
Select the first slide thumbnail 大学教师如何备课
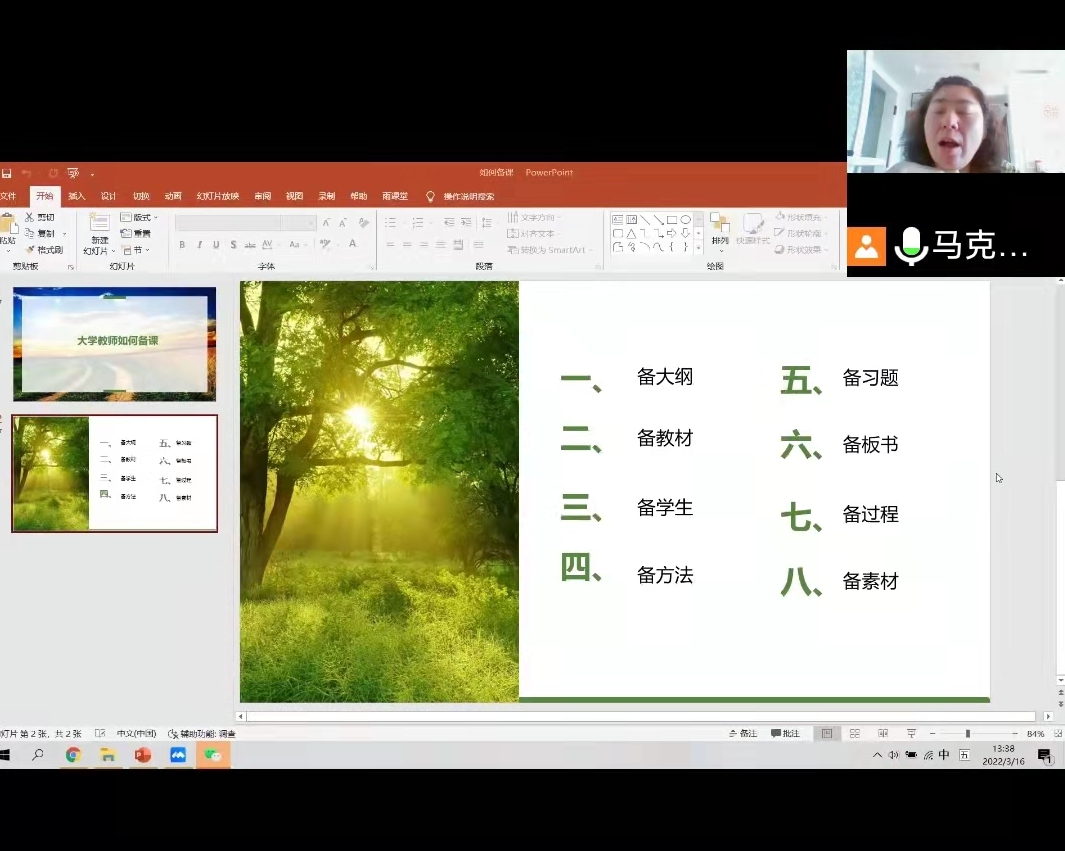click(114, 343)
